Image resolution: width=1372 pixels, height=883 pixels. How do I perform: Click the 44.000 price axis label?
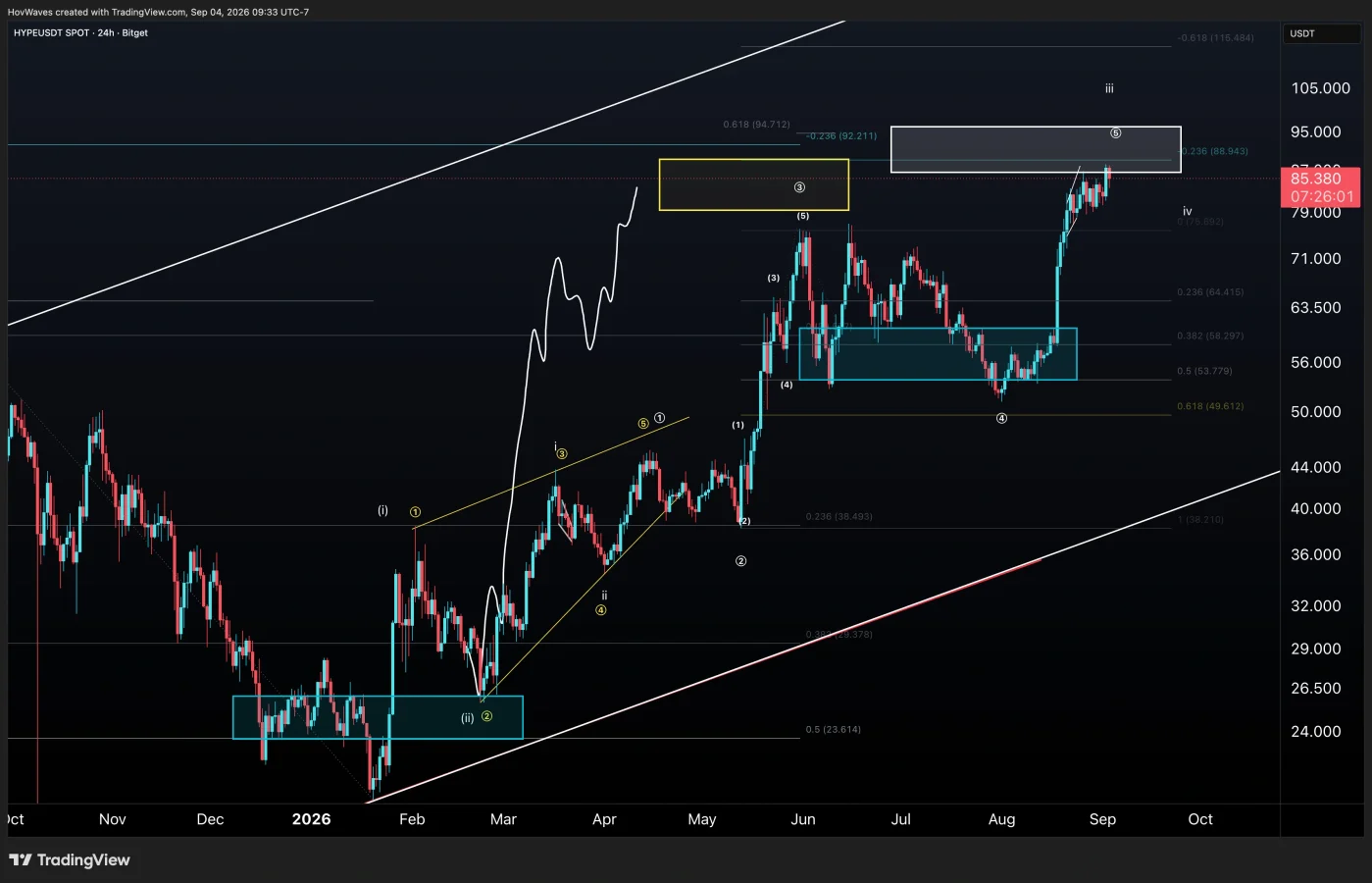pyautogui.click(x=1315, y=467)
